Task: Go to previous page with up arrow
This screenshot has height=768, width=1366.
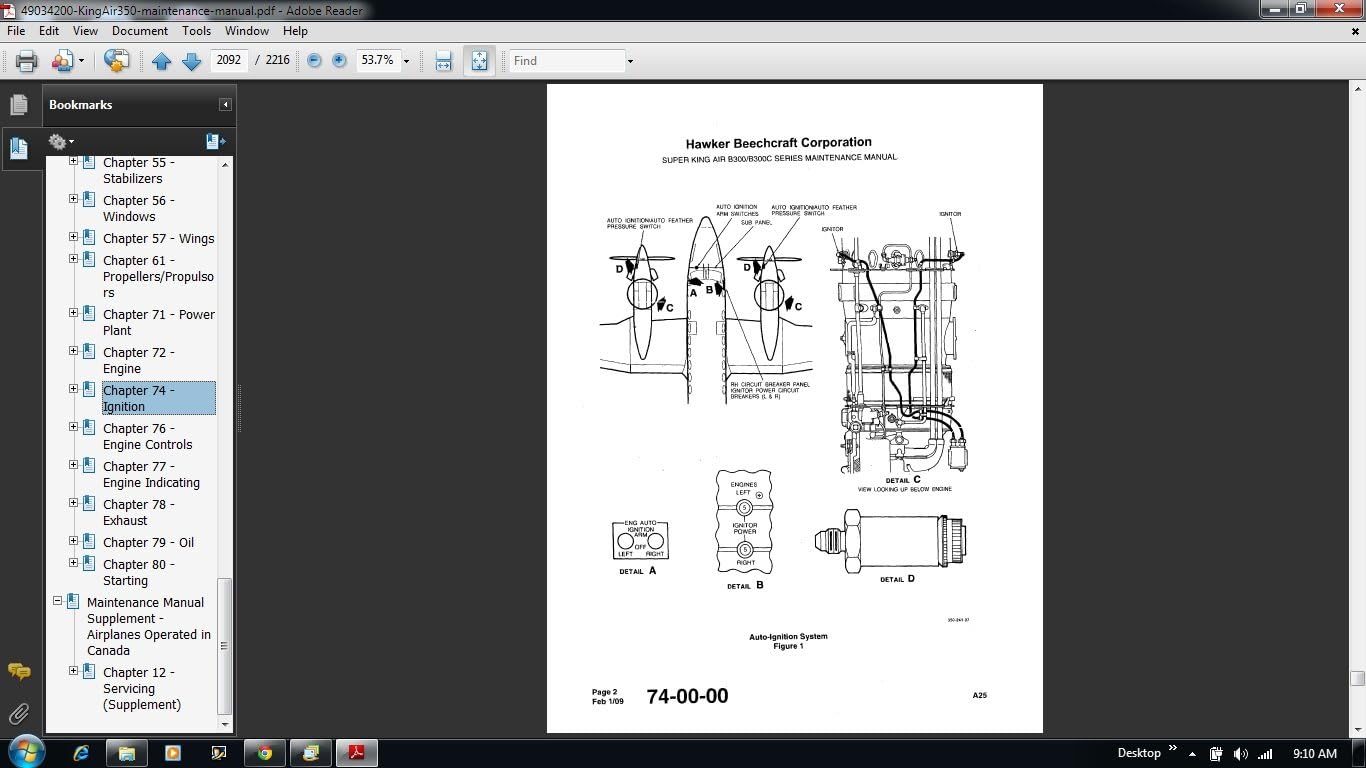Action: [162, 61]
